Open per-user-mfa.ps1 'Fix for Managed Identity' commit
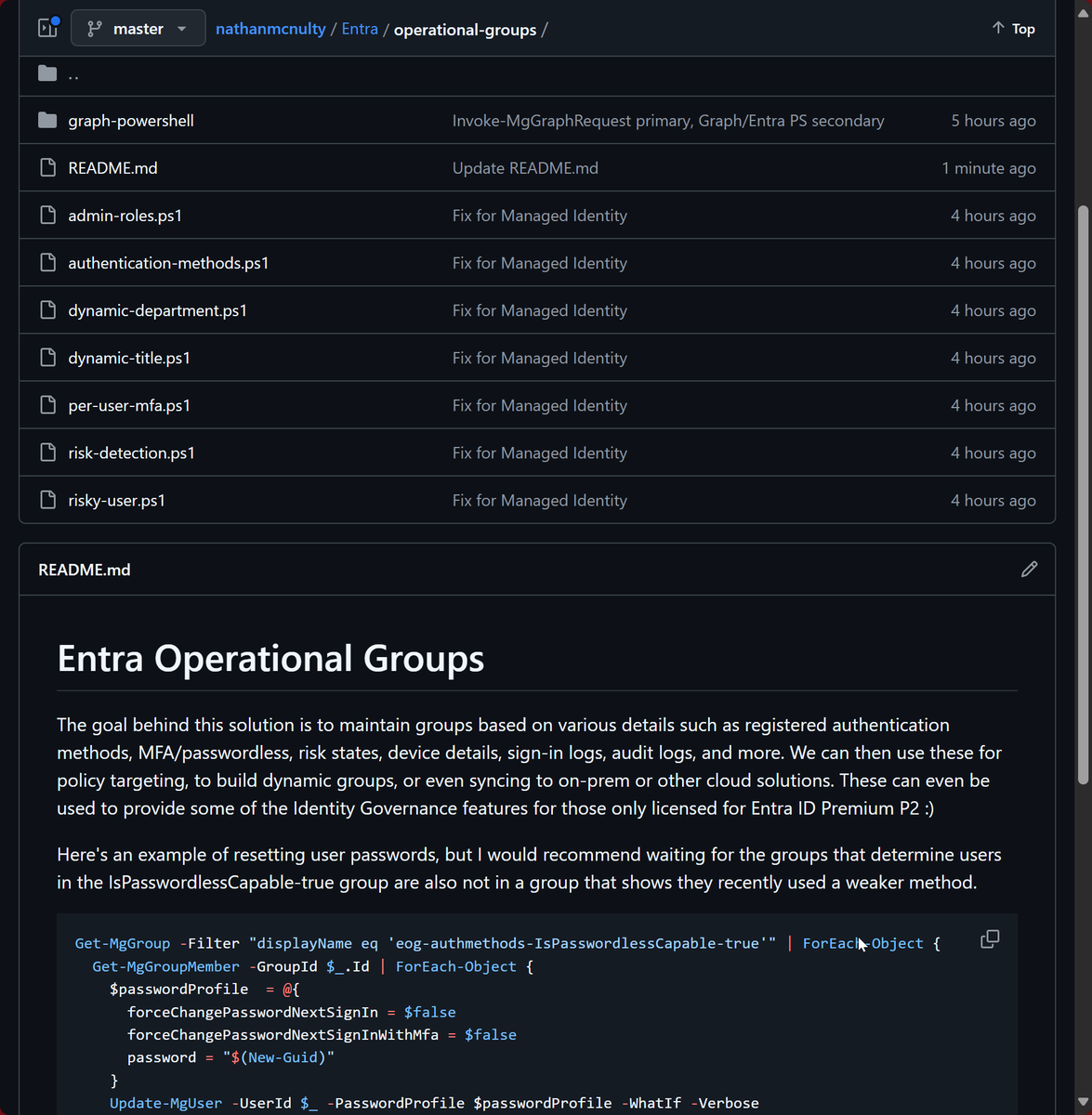The image size is (1092, 1115). (x=539, y=405)
